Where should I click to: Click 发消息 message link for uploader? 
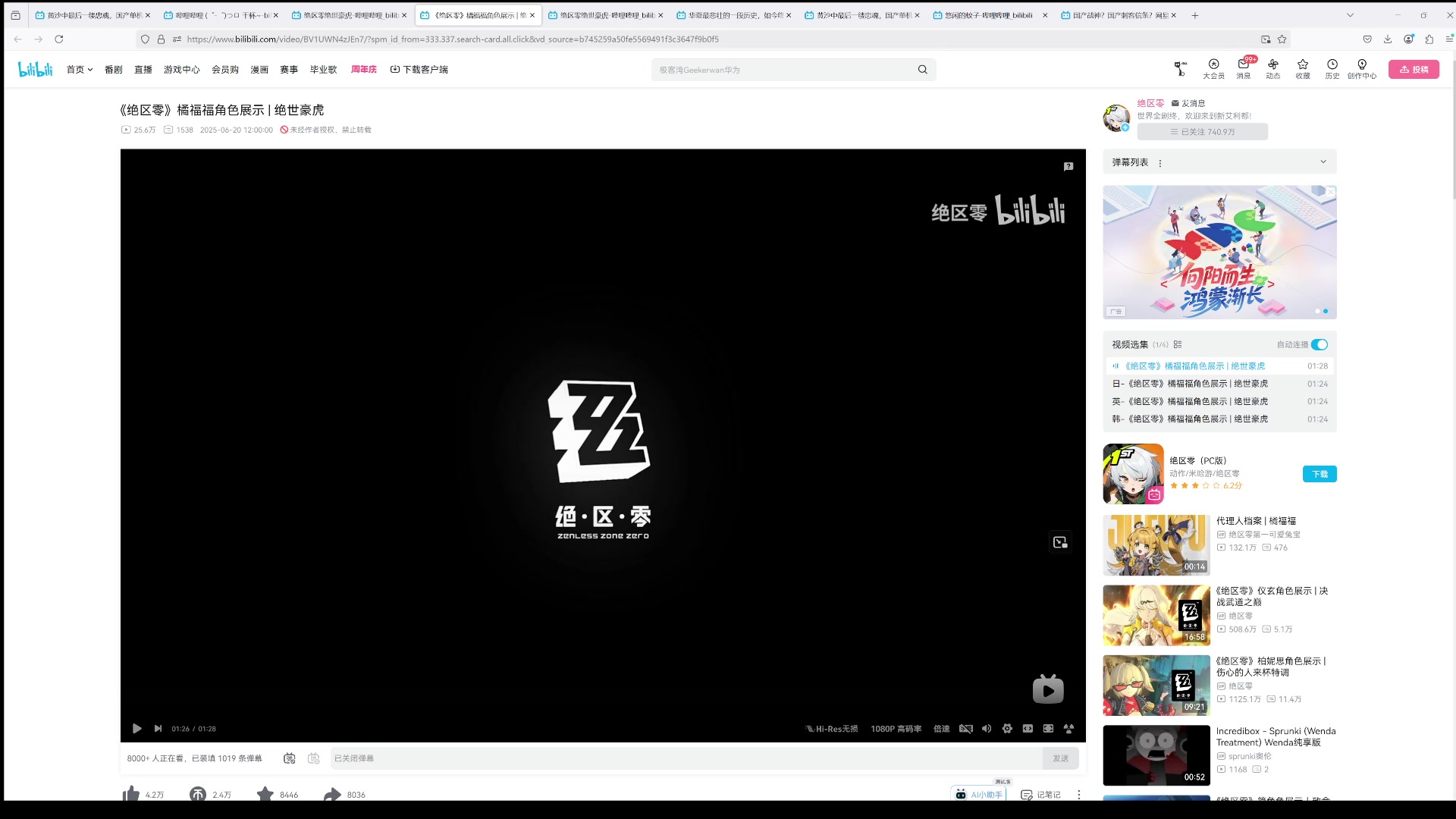pos(1188,103)
